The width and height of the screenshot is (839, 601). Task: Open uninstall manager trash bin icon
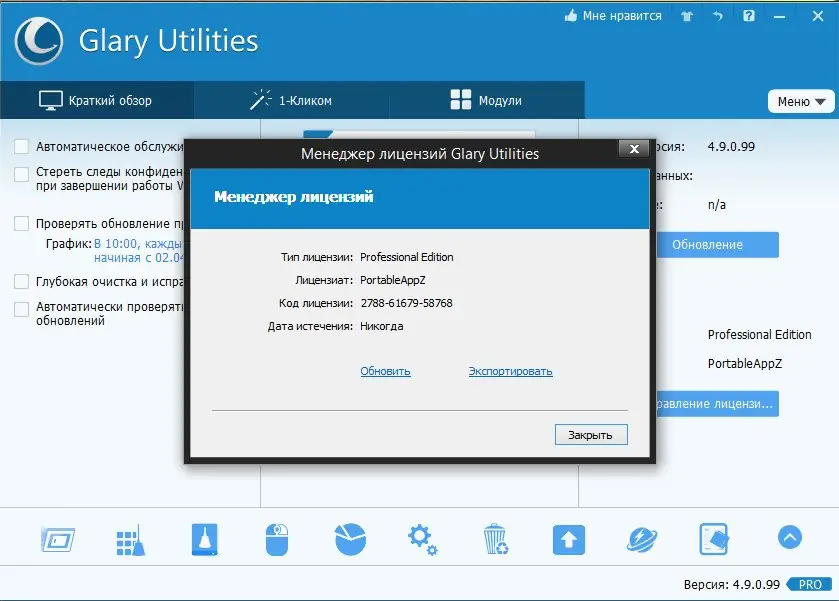click(x=495, y=539)
